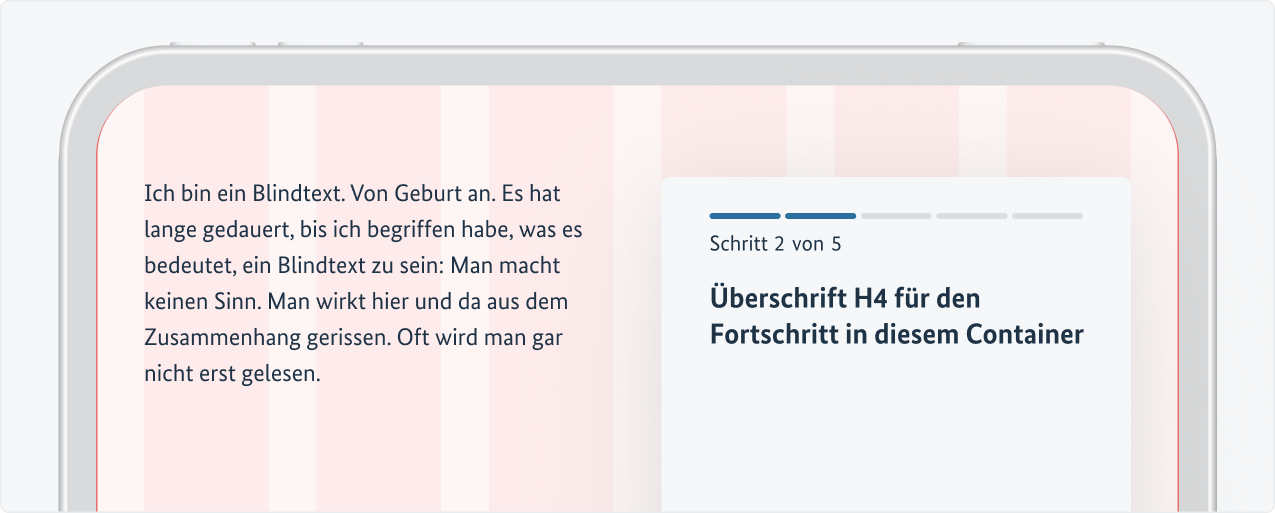The height and width of the screenshot is (513, 1275).
Task: Click the first filled progress segment
Action: pyautogui.click(x=745, y=216)
